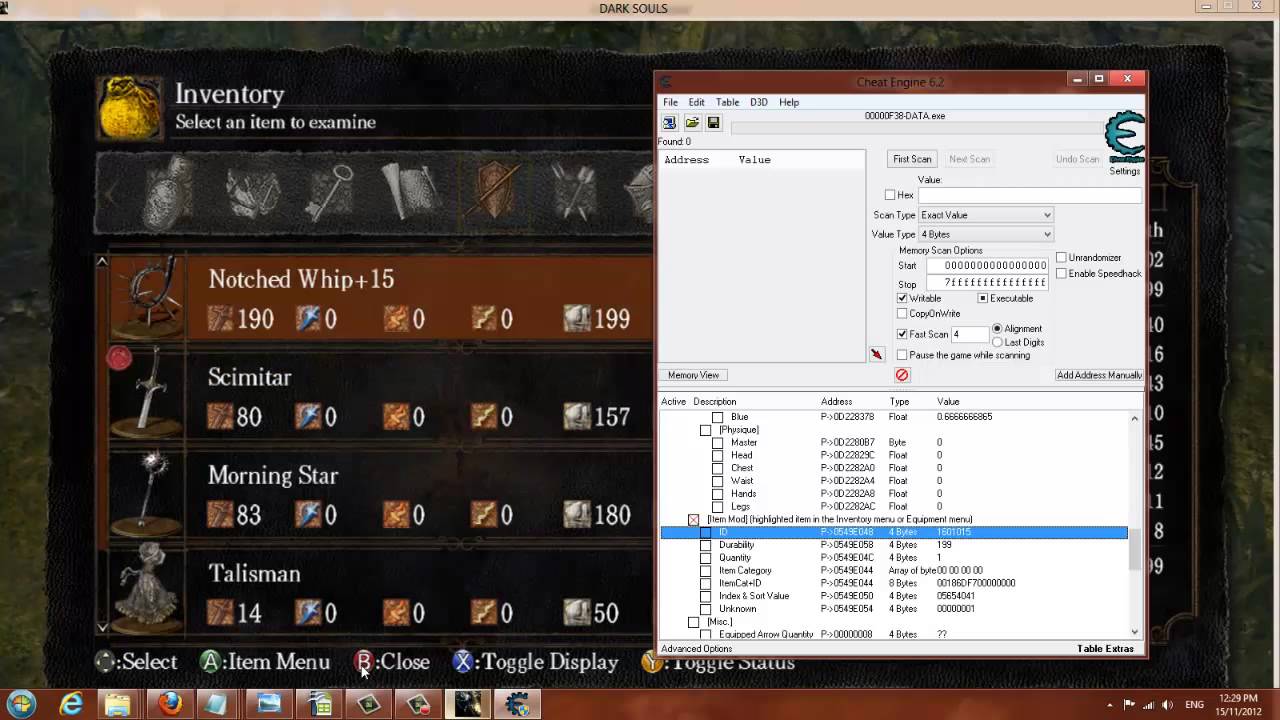The height and width of the screenshot is (720, 1280).
Task: Click the Start address field
Action: (987, 266)
